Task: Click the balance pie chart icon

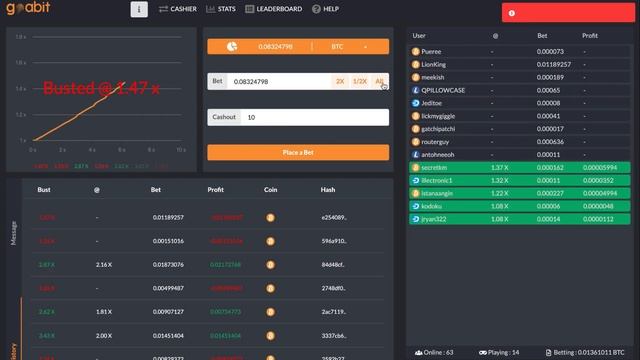Action: 232,47
